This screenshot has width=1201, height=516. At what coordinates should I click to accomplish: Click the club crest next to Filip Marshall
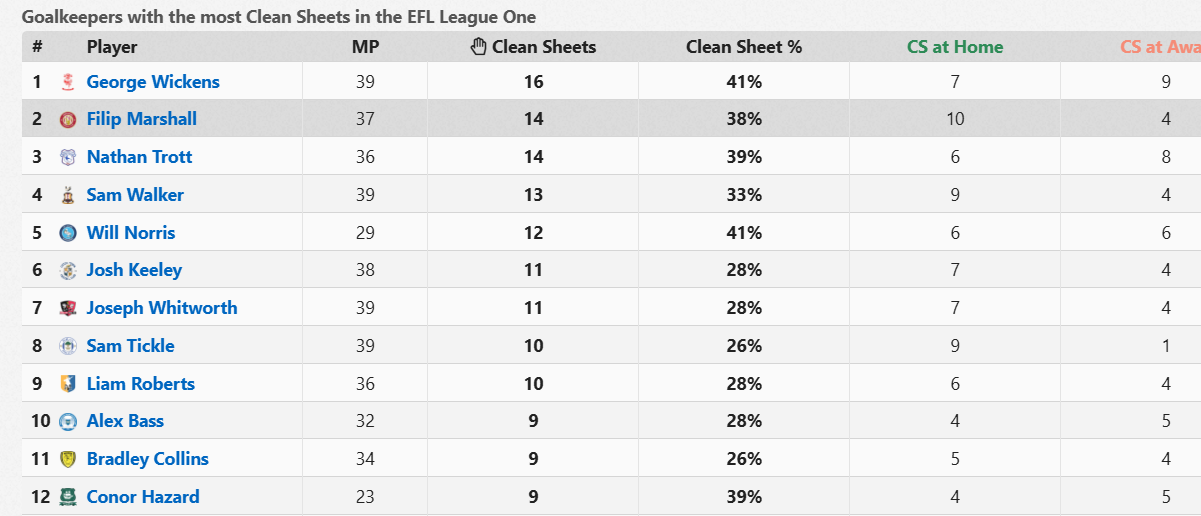(68, 120)
